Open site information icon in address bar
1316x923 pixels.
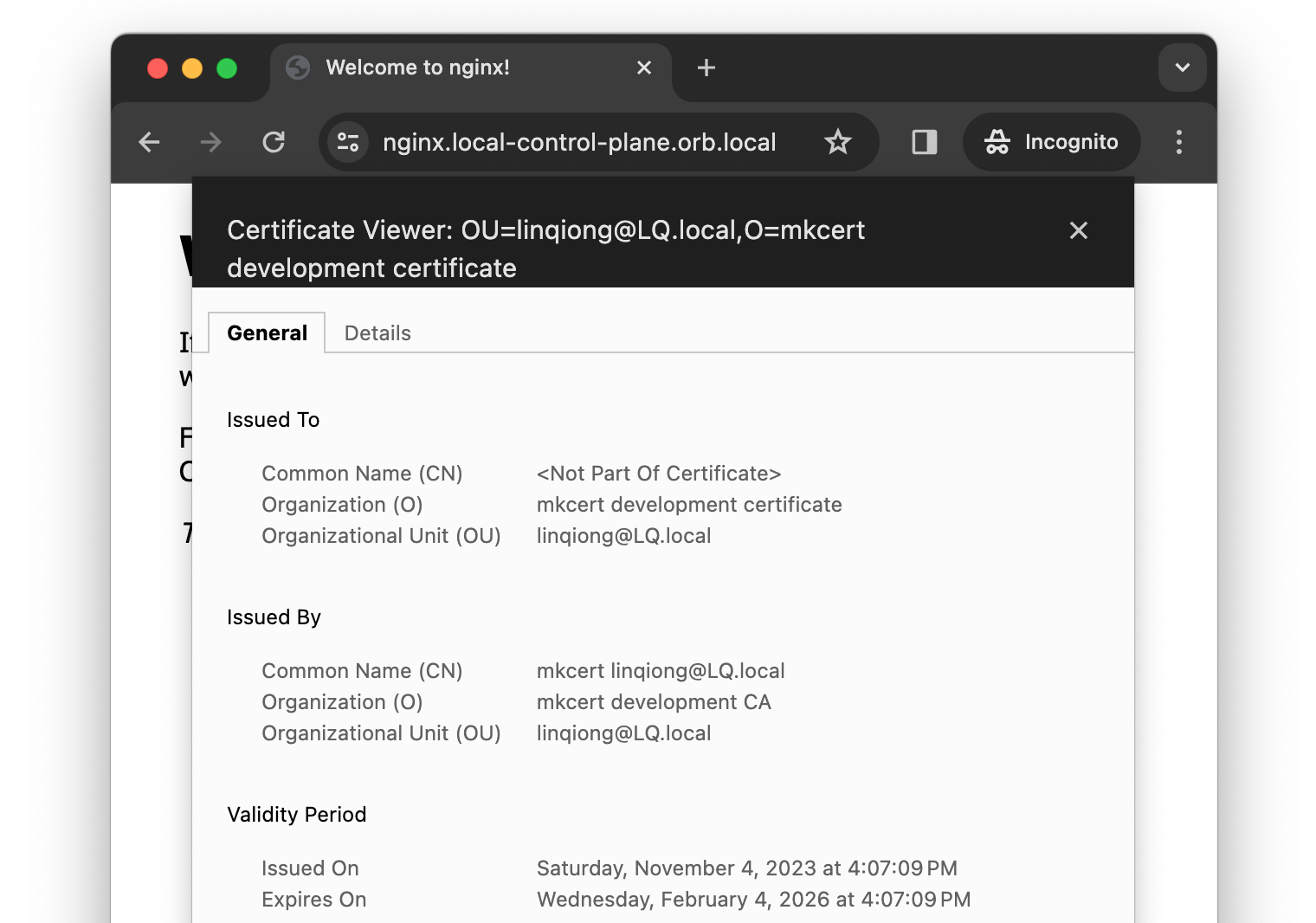348,142
